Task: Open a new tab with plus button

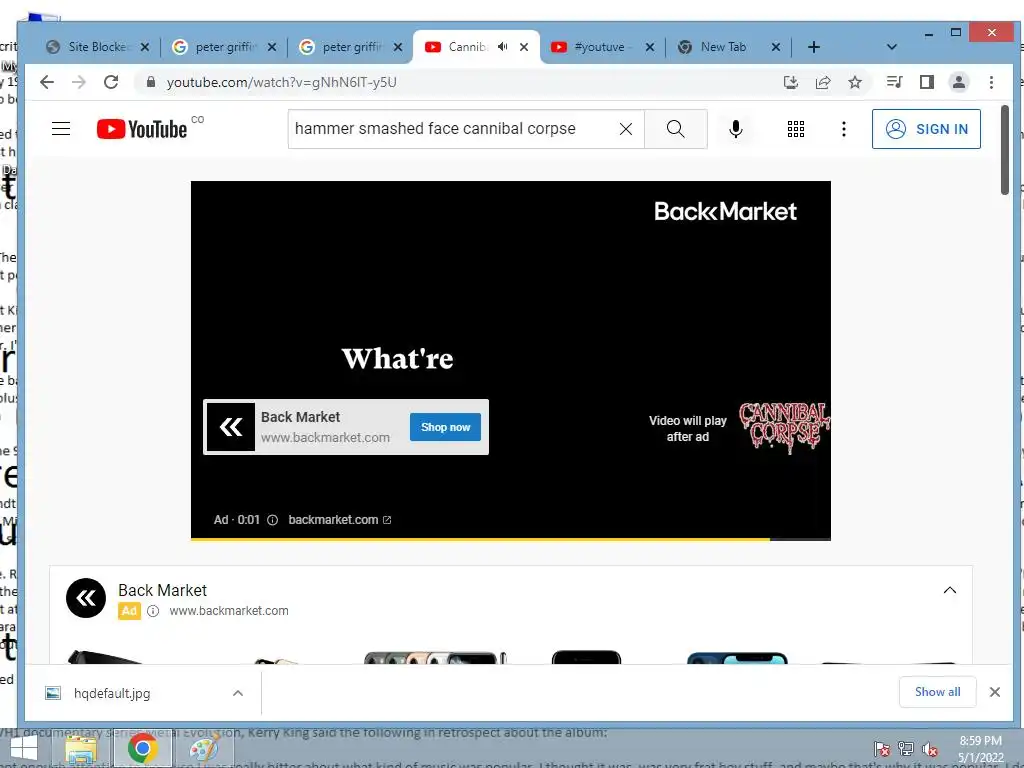Action: pyautogui.click(x=814, y=47)
